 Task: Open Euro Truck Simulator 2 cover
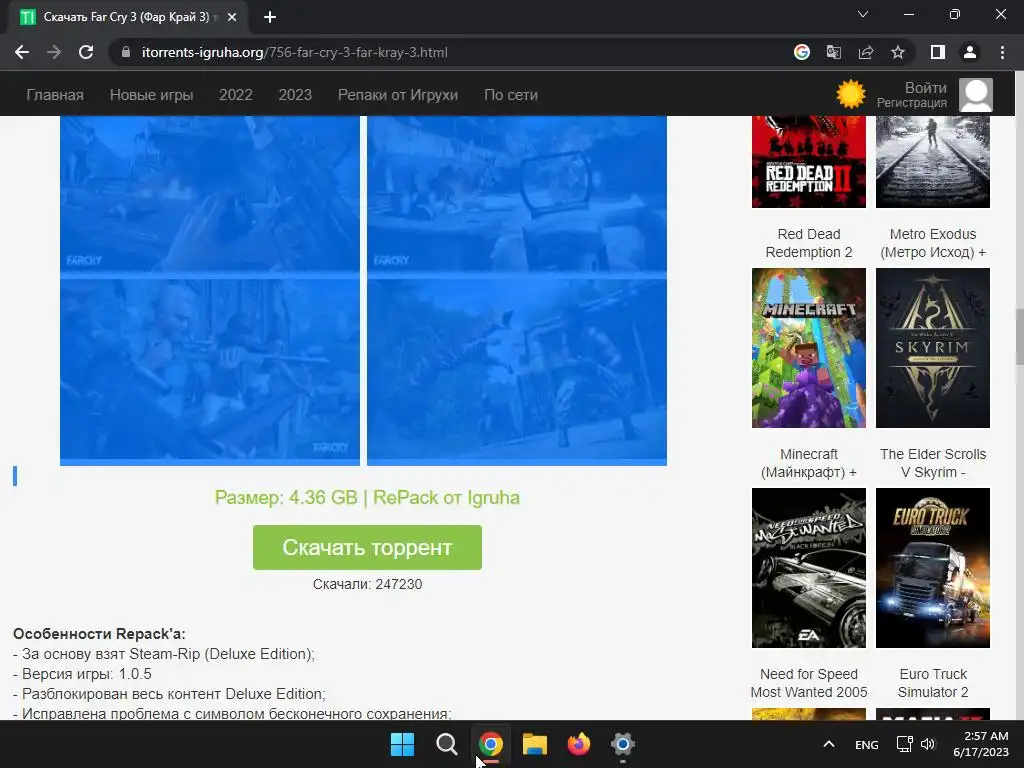(x=933, y=568)
